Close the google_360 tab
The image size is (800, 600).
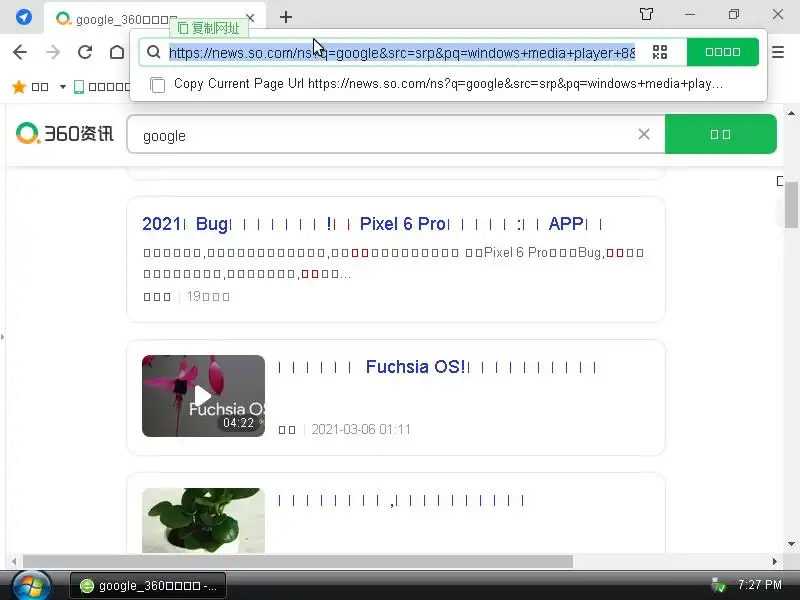(x=250, y=18)
